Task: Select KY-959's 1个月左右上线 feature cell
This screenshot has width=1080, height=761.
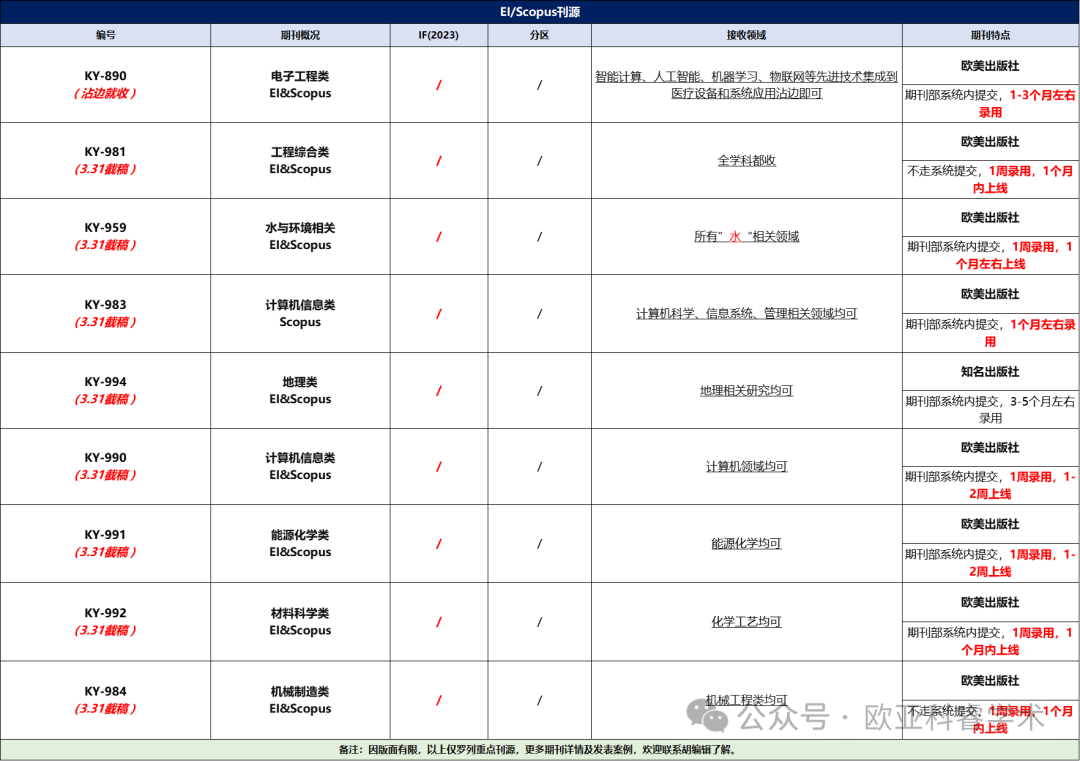Action: tap(990, 256)
